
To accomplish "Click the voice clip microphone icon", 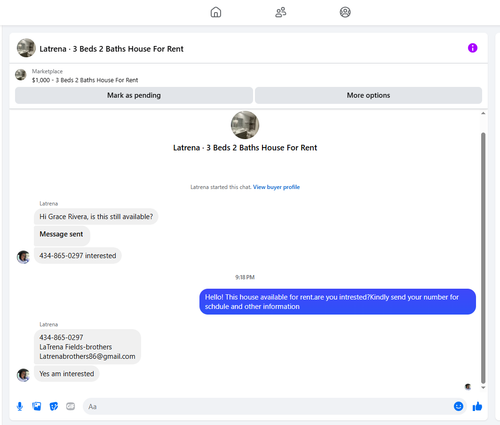I will [x=20, y=406].
